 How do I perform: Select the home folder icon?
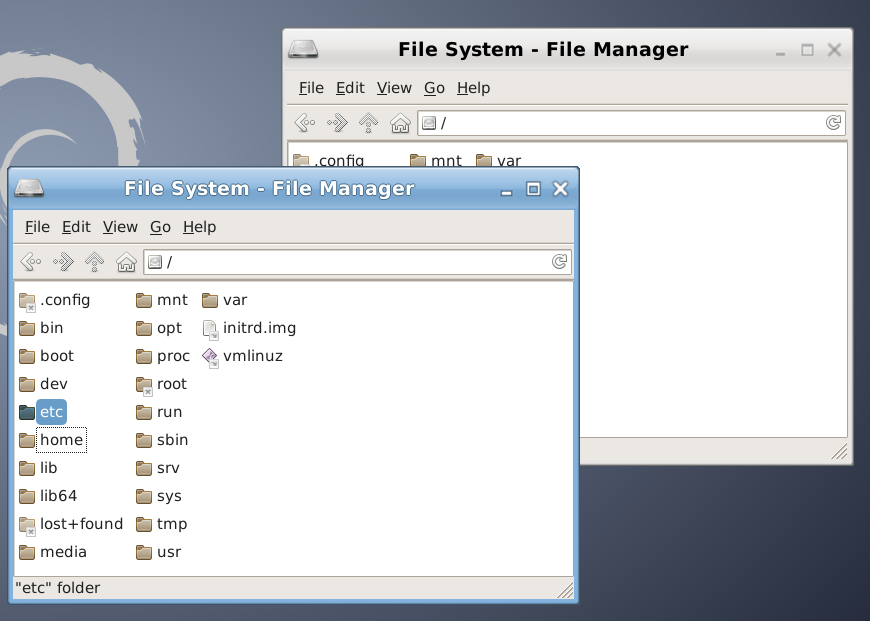[27, 441]
